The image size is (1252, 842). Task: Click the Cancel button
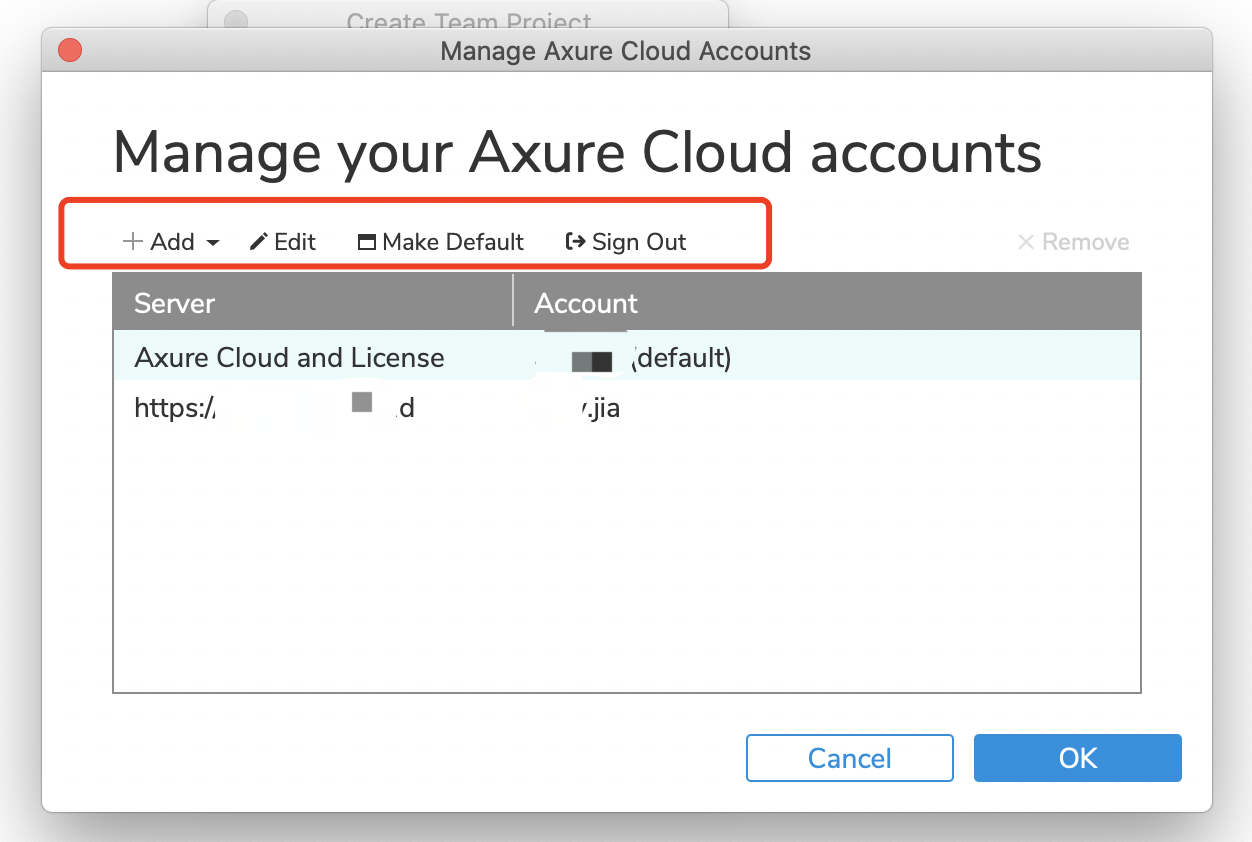[x=849, y=758]
